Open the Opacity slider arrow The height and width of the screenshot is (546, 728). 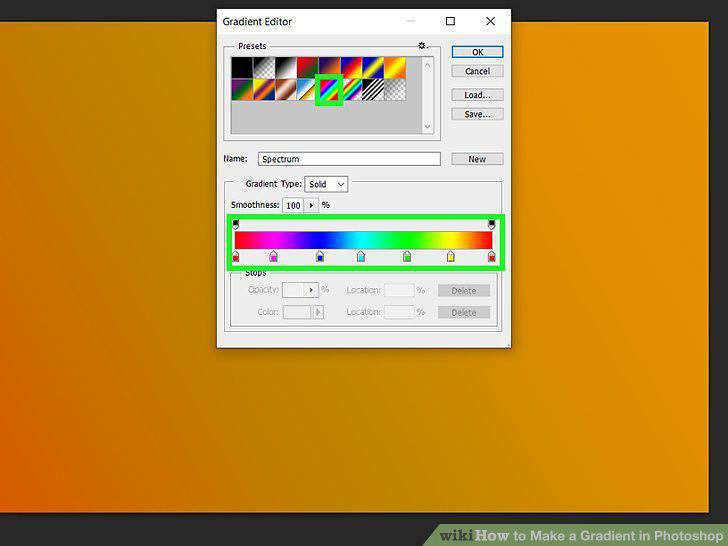coord(311,290)
